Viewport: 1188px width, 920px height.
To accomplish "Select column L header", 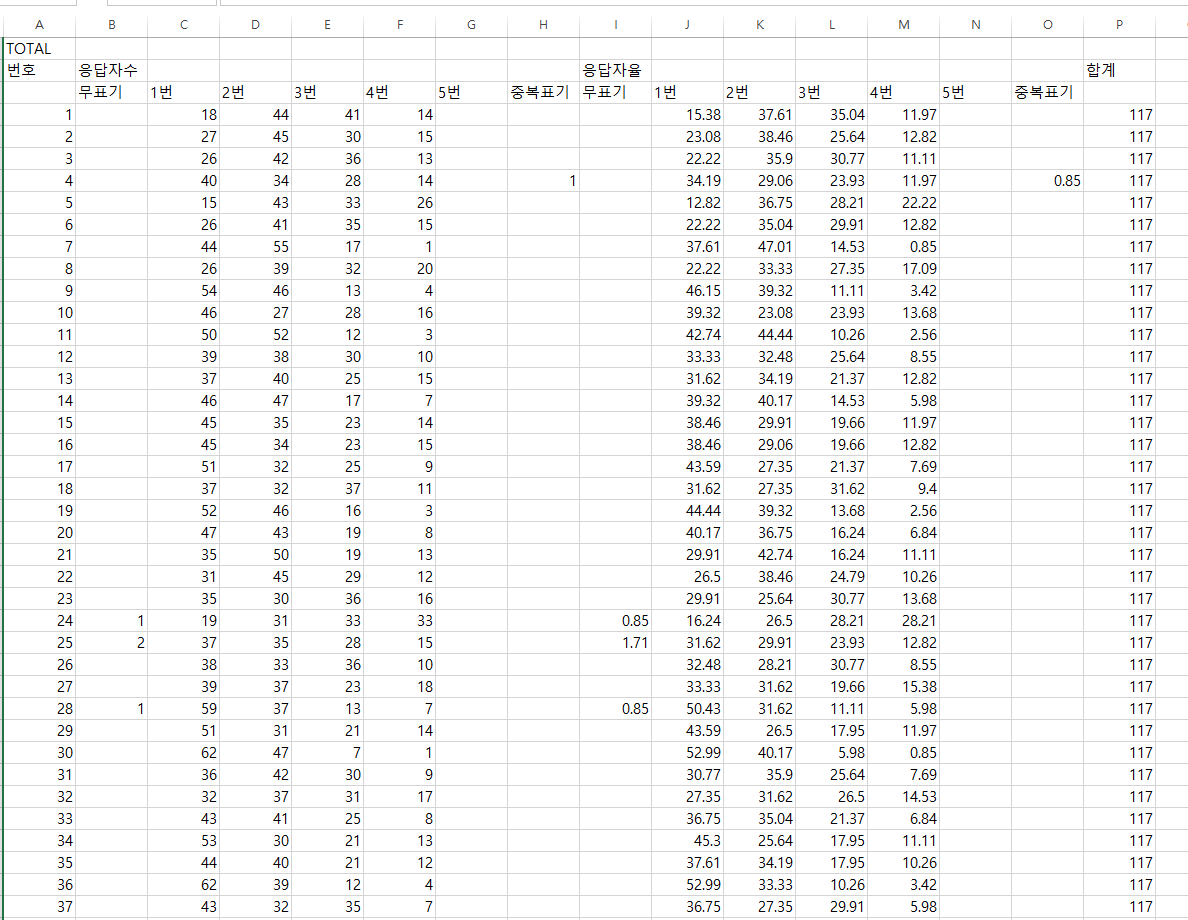I will click(x=831, y=25).
